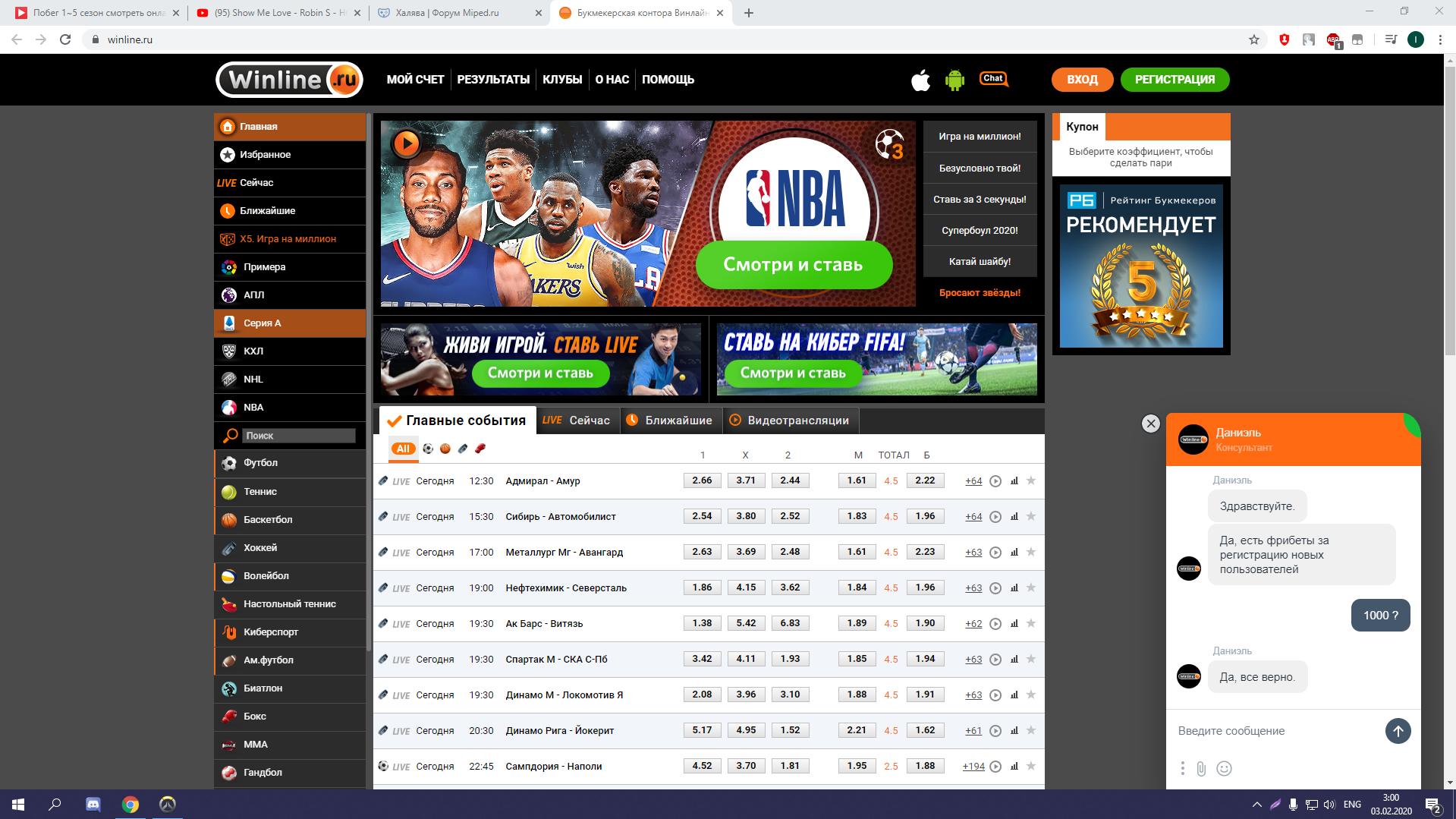Open the ball counter icon on NBA banner

(x=889, y=144)
